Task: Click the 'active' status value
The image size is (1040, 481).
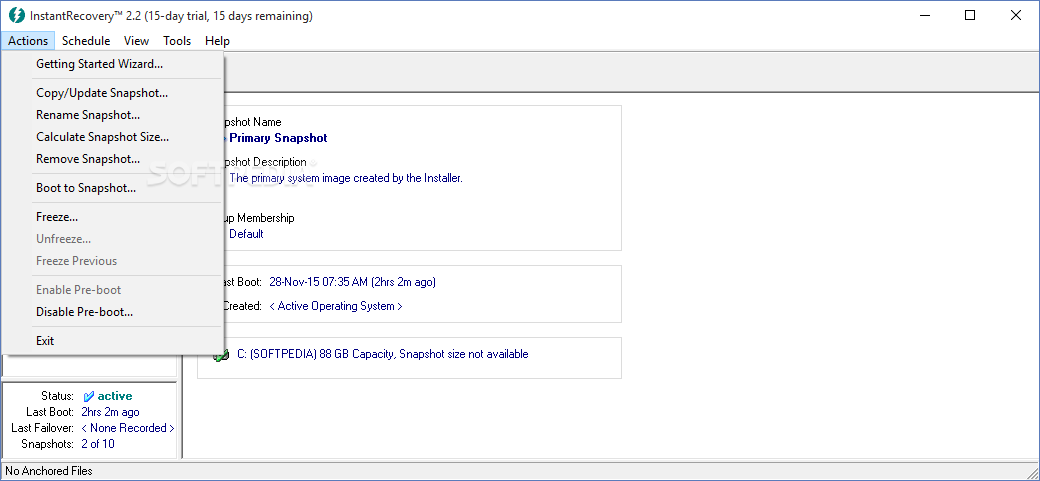Action: [115, 396]
